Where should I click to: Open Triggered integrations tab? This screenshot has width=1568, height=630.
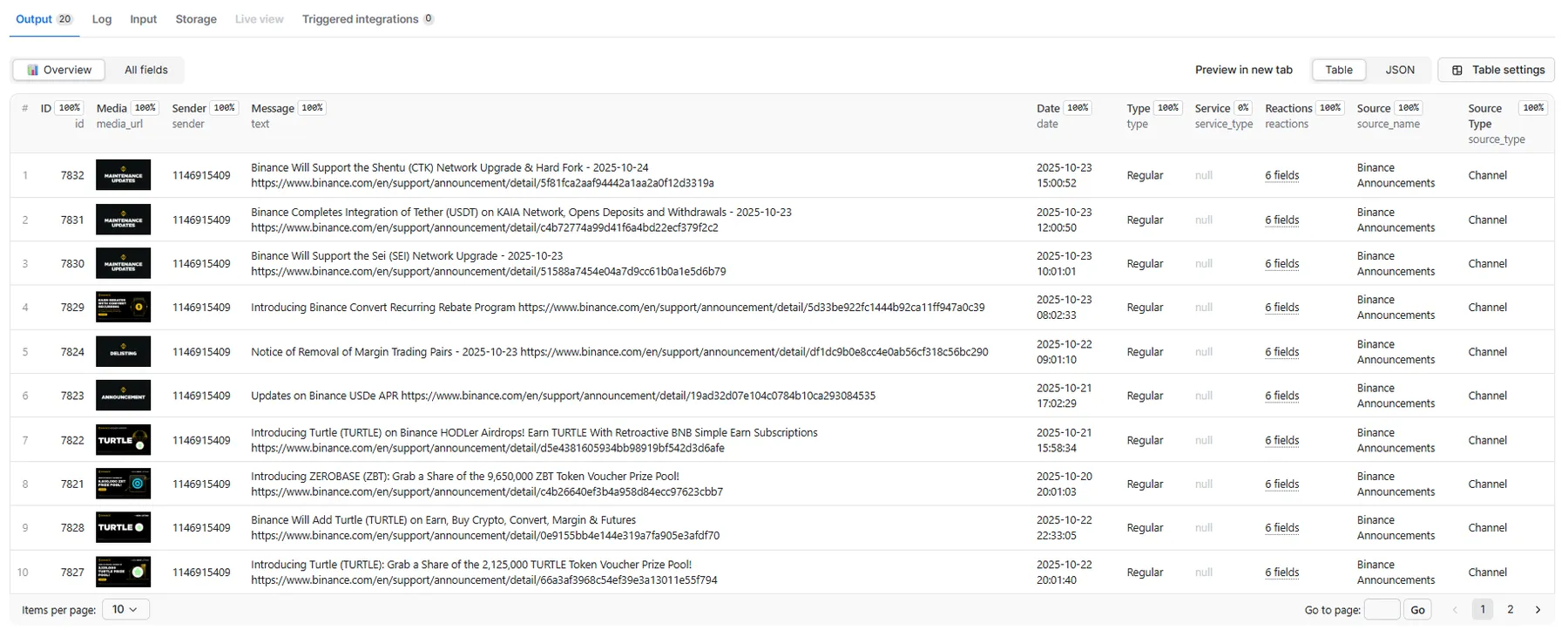coord(368,19)
